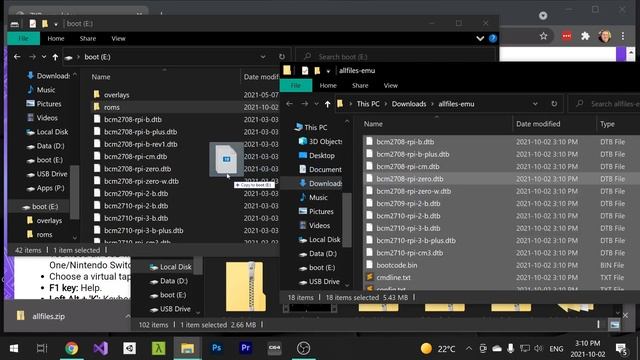Viewport: 640px width, 360px height.
Task: Select Downloads in allfiles-emu address bar
Action: (409, 104)
